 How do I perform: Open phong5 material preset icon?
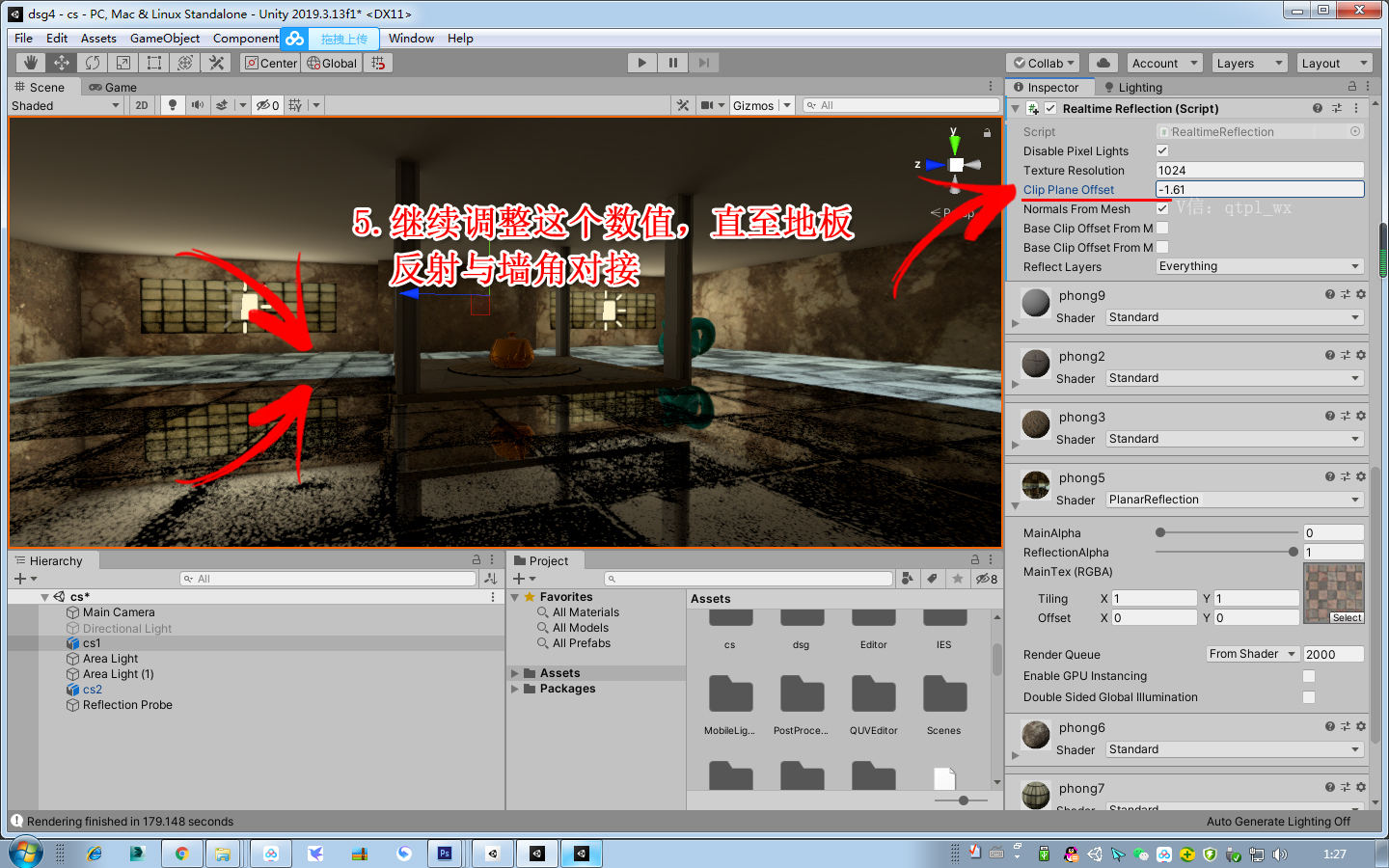pos(1346,476)
